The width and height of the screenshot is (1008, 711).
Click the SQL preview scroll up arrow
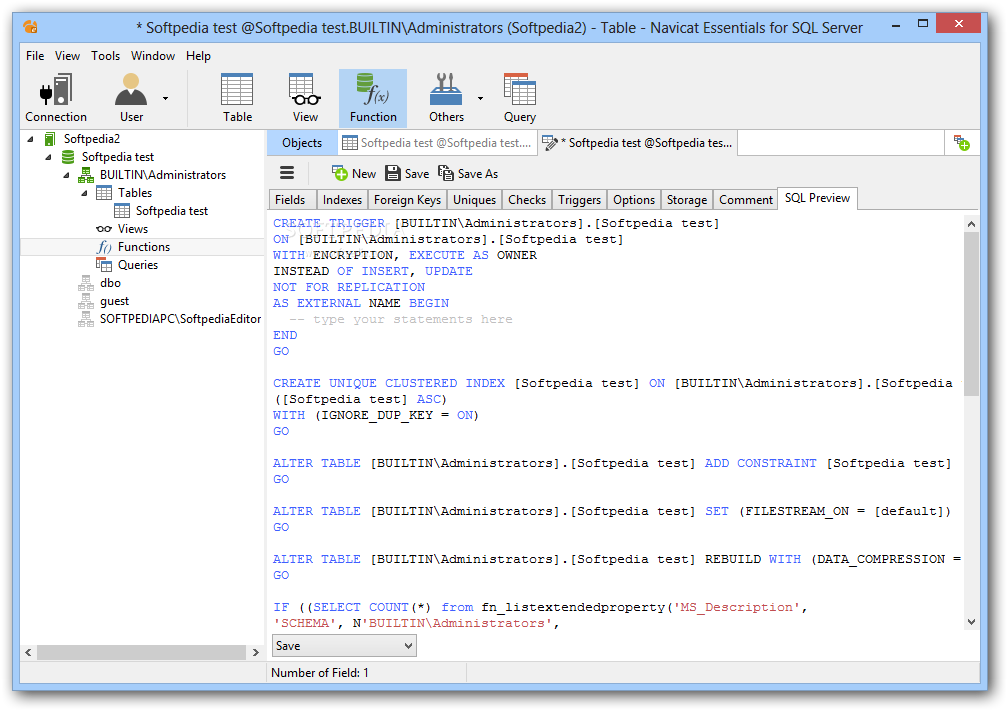click(971, 224)
